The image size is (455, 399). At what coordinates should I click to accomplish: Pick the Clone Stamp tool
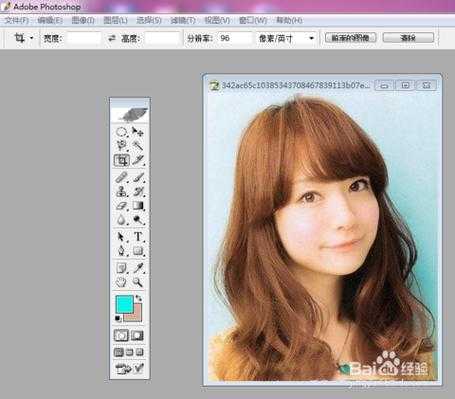(x=121, y=191)
